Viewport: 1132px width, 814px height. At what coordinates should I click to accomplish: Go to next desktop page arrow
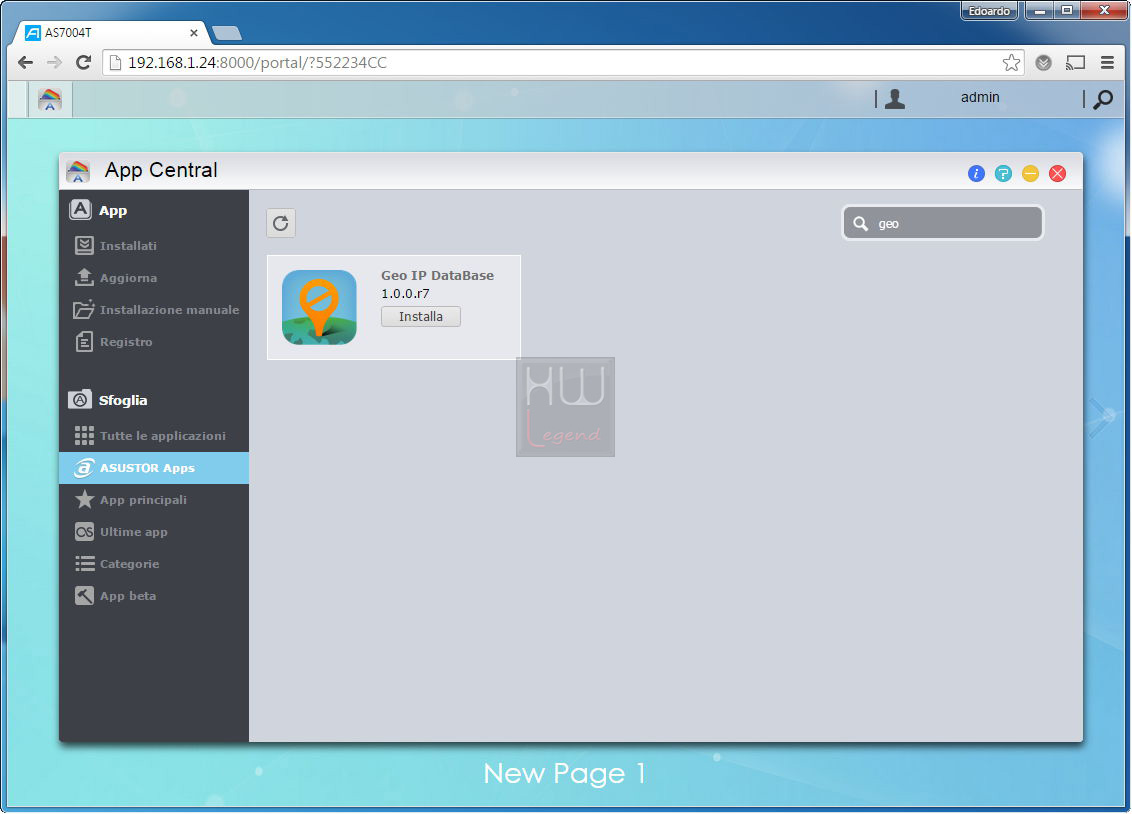[1101, 417]
